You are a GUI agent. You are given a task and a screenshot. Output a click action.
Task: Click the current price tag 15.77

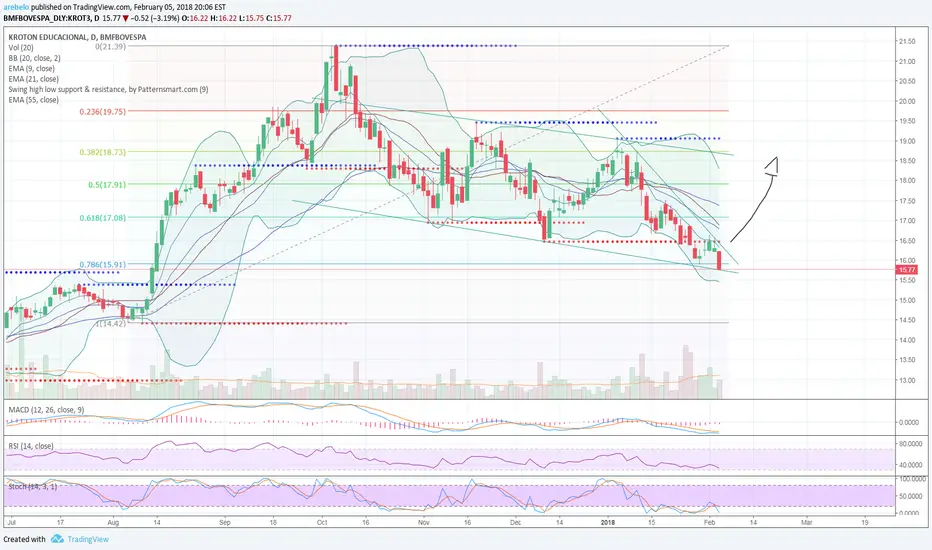point(906,270)
